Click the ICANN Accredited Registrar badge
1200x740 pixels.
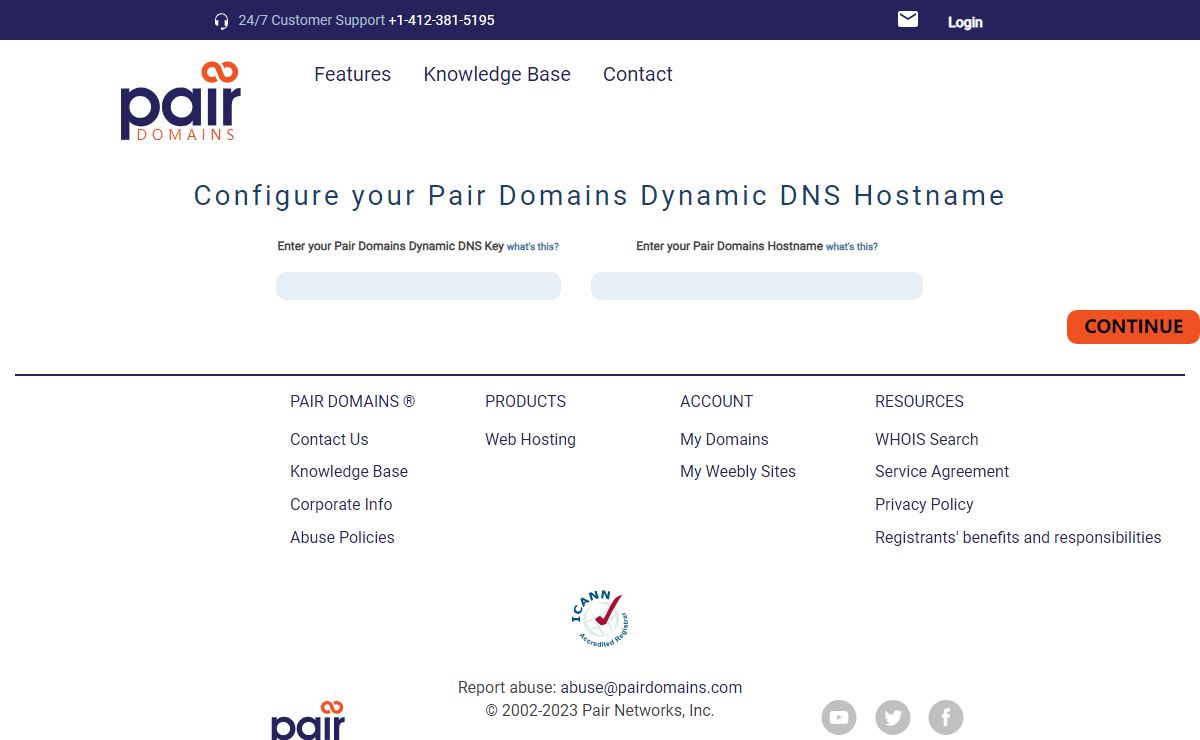(x=600, y=619)
